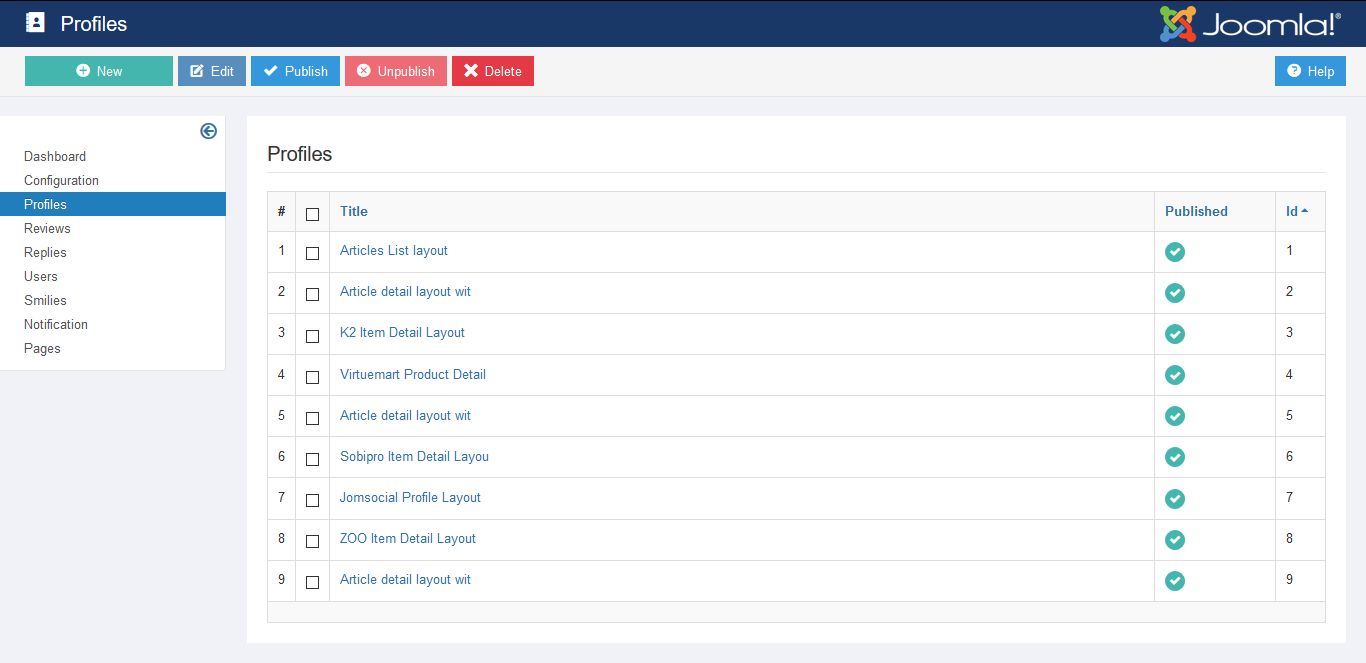Viewport: 1366px width, 663px height.
Task: Toggle published icon for Virtuemart Product Detail
Action: (1175, 375)
